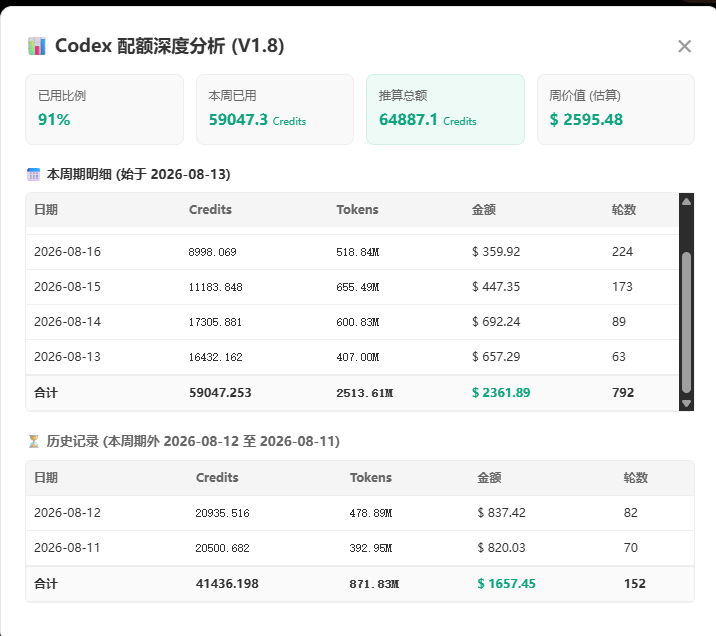The height and width of the screenshot is (636, 716).
Task: Click the bar chart icon beside Codex title
Action: pos(37,46)
